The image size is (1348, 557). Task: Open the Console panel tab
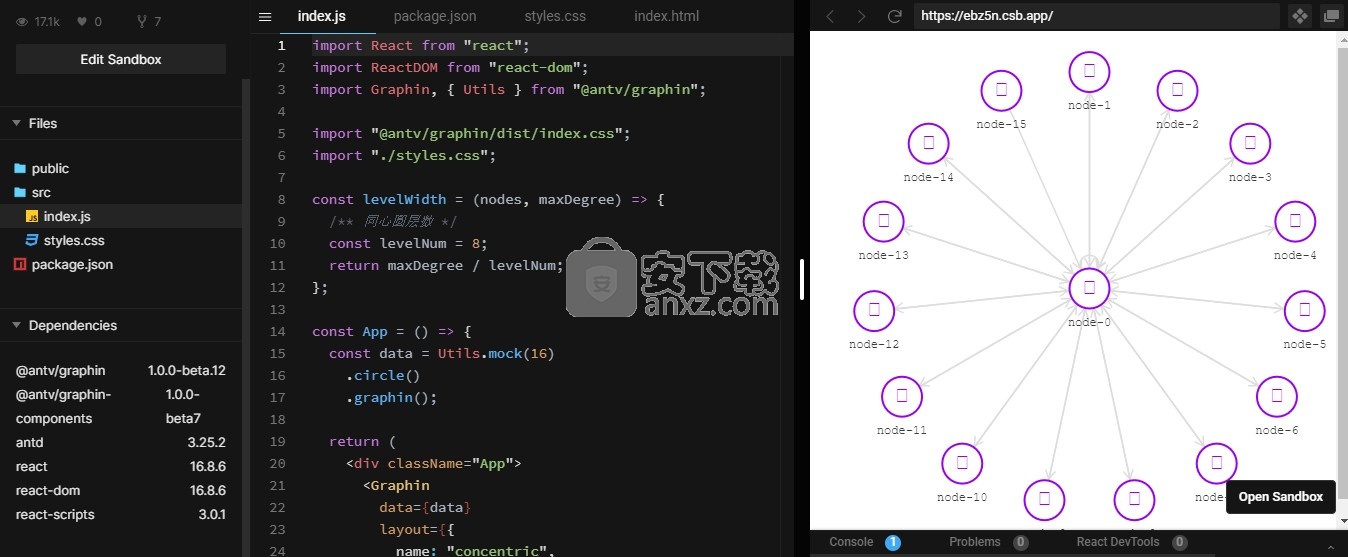[851, 542]
